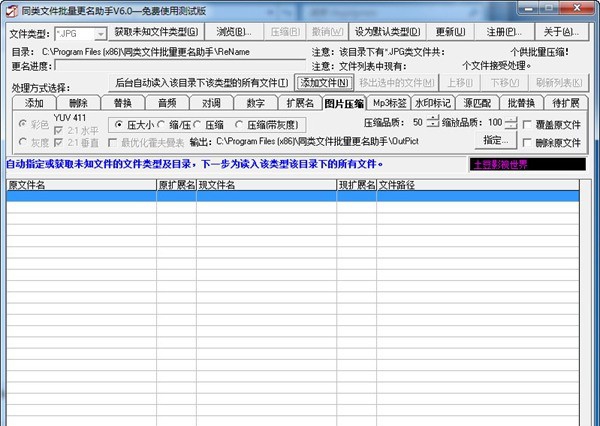Switch to the 删除 tab
The image size is (600, 426).
pyautogui.click(x=78, y=103)
